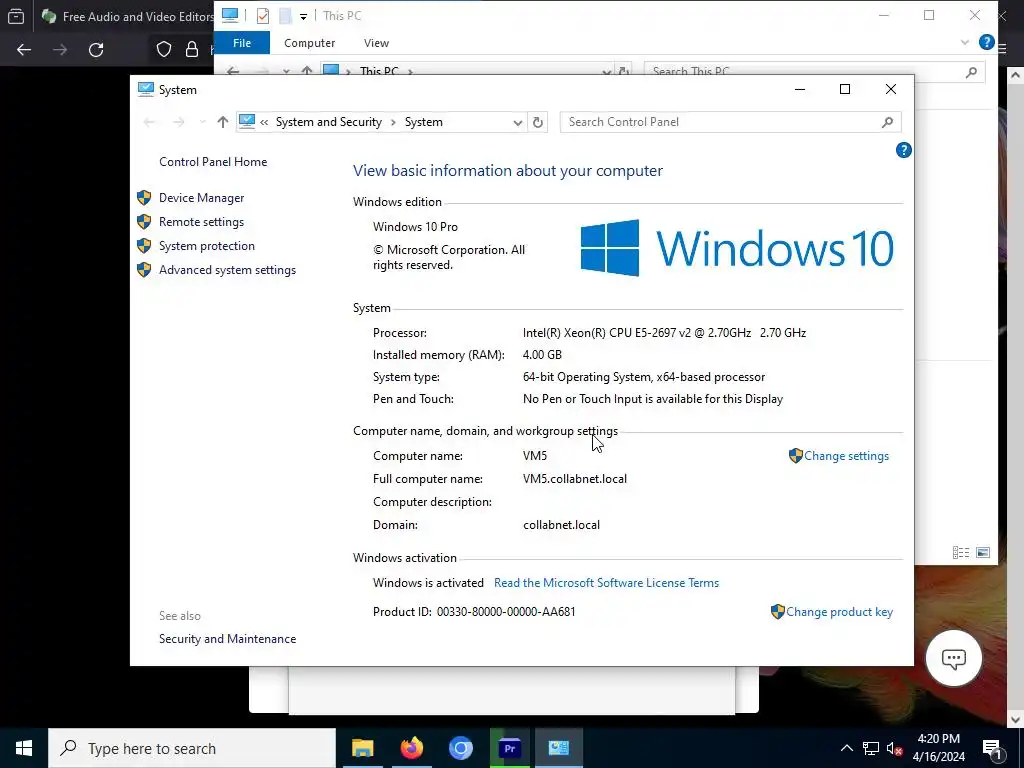Click Search This PC field
1024x768 pixels.
(814, 71)
